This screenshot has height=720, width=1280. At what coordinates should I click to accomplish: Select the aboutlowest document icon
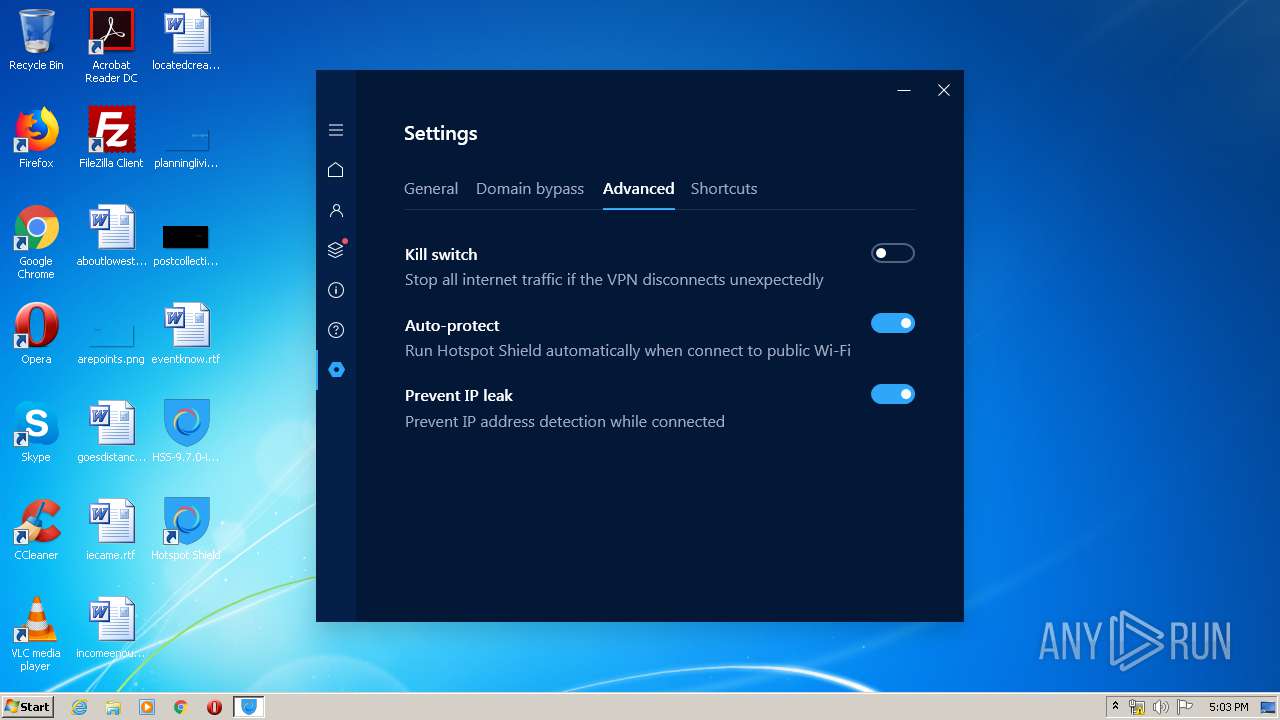pyautogui.click(x=111, y=236)
